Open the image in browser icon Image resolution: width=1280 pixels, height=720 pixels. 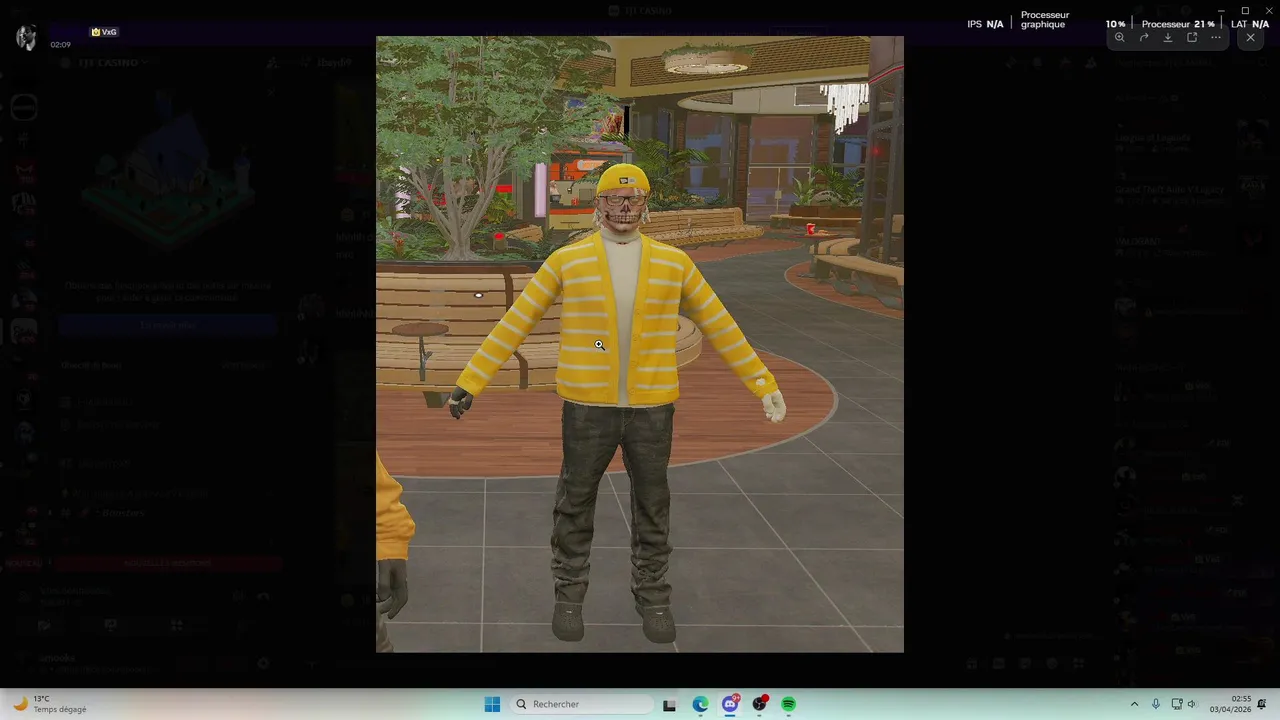point(1192,37)
